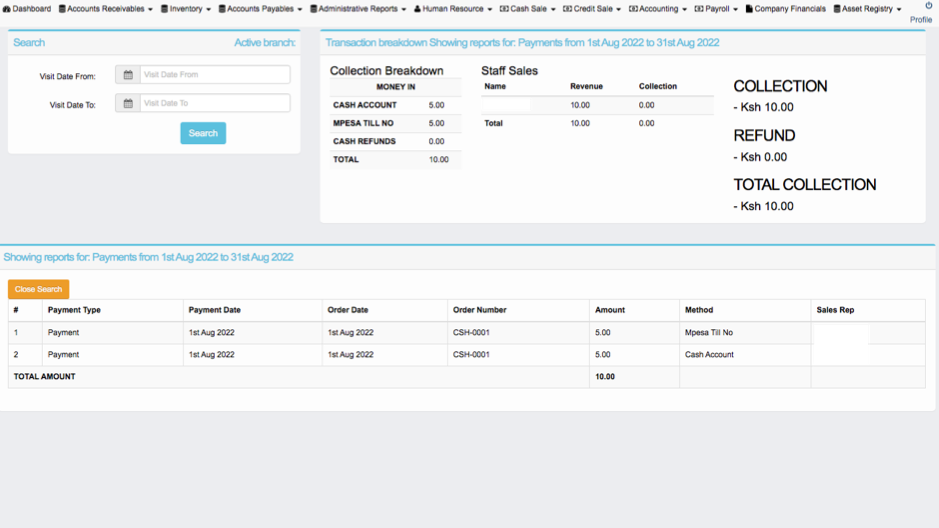Click the Staff Sales Collection header
The height and width of the screenshot is (528, 939).
point(658,86)
